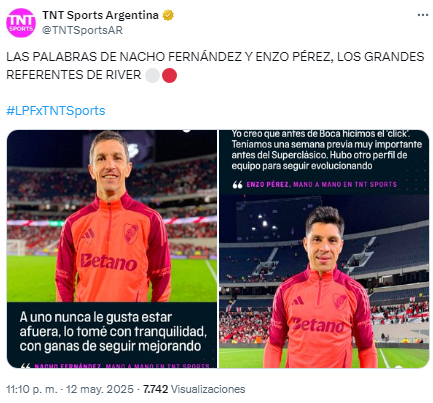This screenshot has height=403, width=433.
Task: Click the white circle emoji in the tweet
Action: (152, 75)
